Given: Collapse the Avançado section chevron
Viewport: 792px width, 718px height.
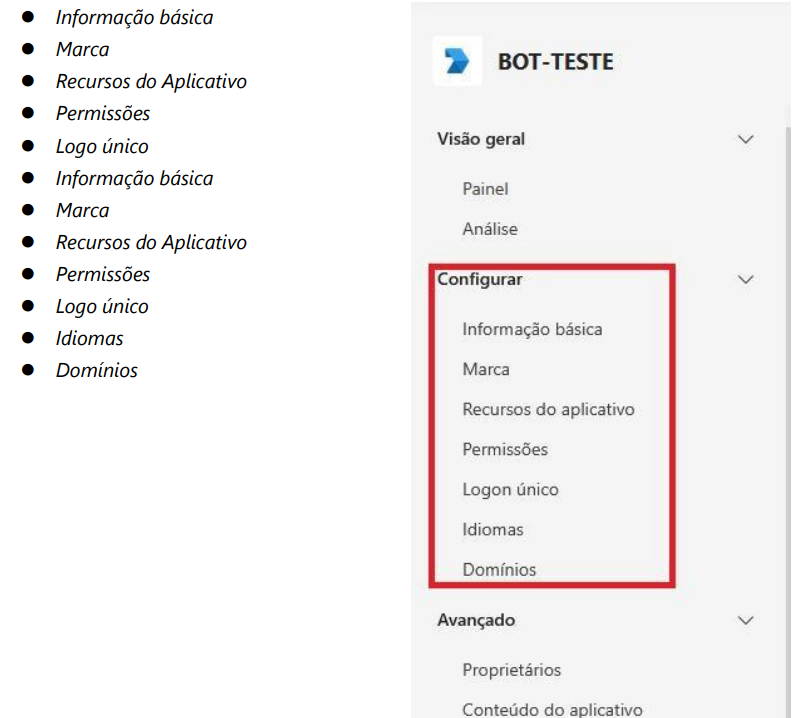Looking at the screenshot, I should tap(744, 620).
